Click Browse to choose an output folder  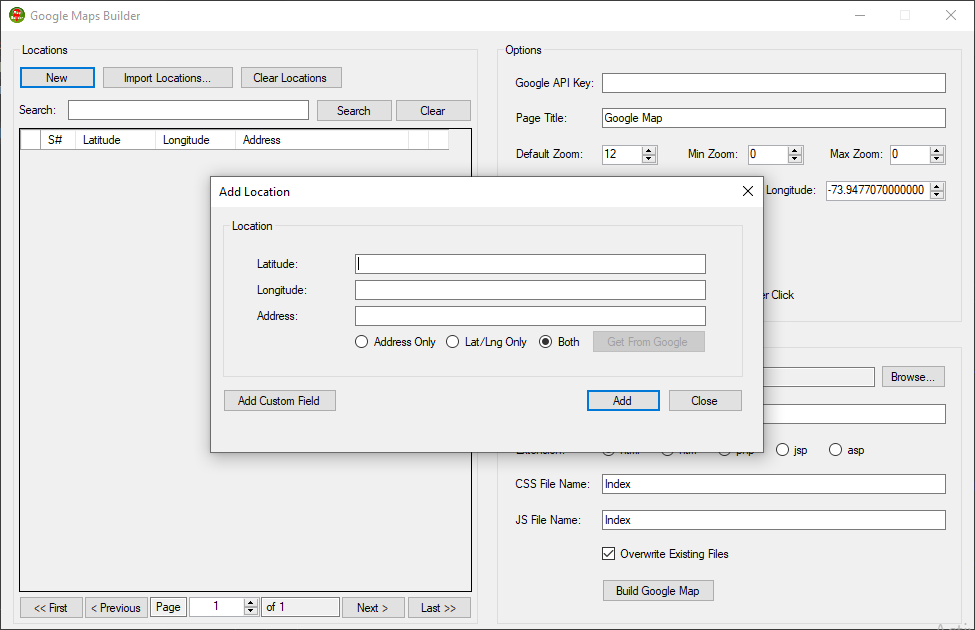click(912, 376)
